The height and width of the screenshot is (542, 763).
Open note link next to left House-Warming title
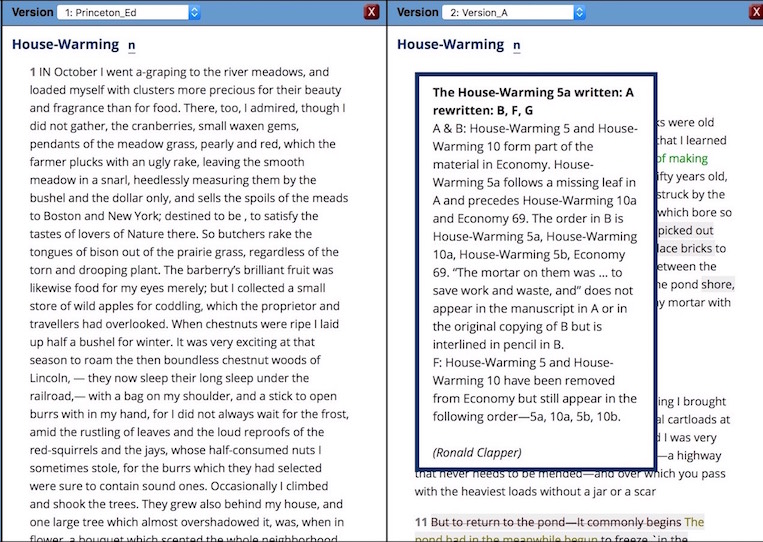click(x=131, y=46)
